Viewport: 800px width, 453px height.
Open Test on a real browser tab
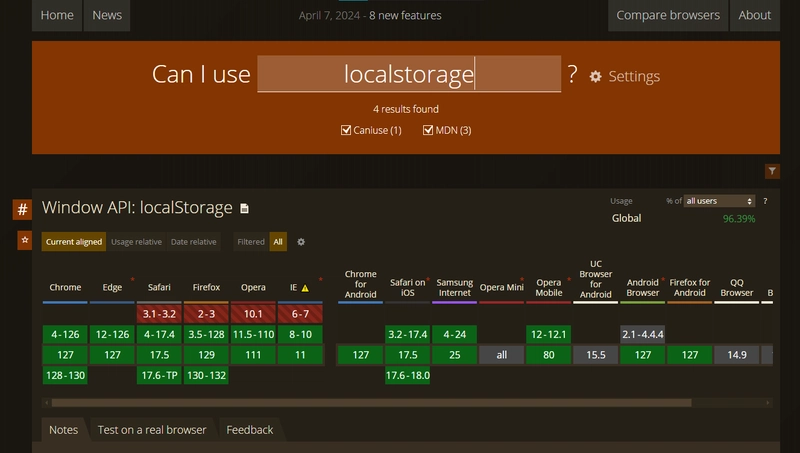tap(152, 430)
